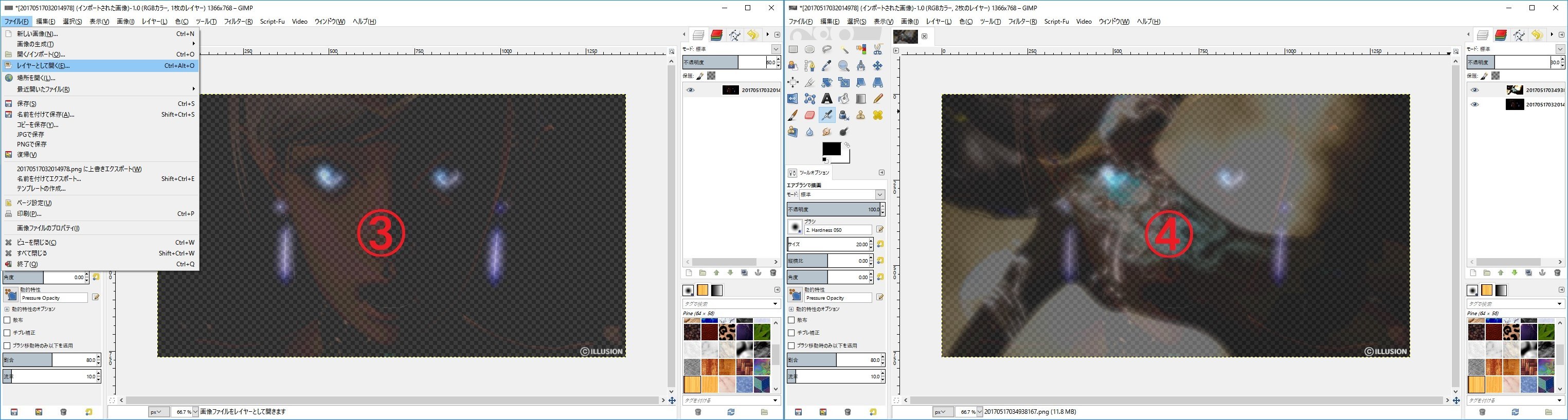Image resolution: width=1568 pixels, height=420 pixels.
Task: Select the Move tool with blue arrows
Action: point(878,66)
